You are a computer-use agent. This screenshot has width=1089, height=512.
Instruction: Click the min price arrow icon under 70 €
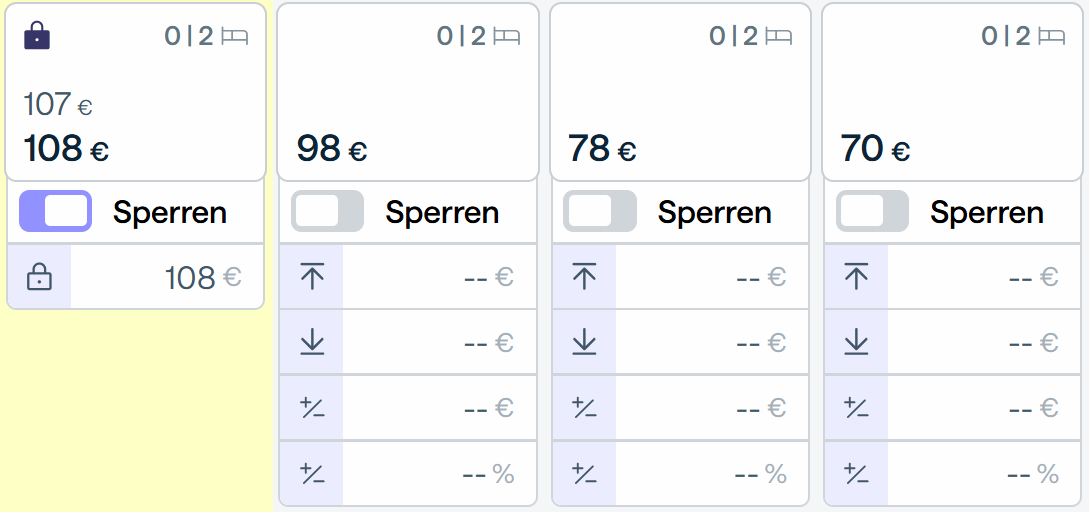pos(856,342)
